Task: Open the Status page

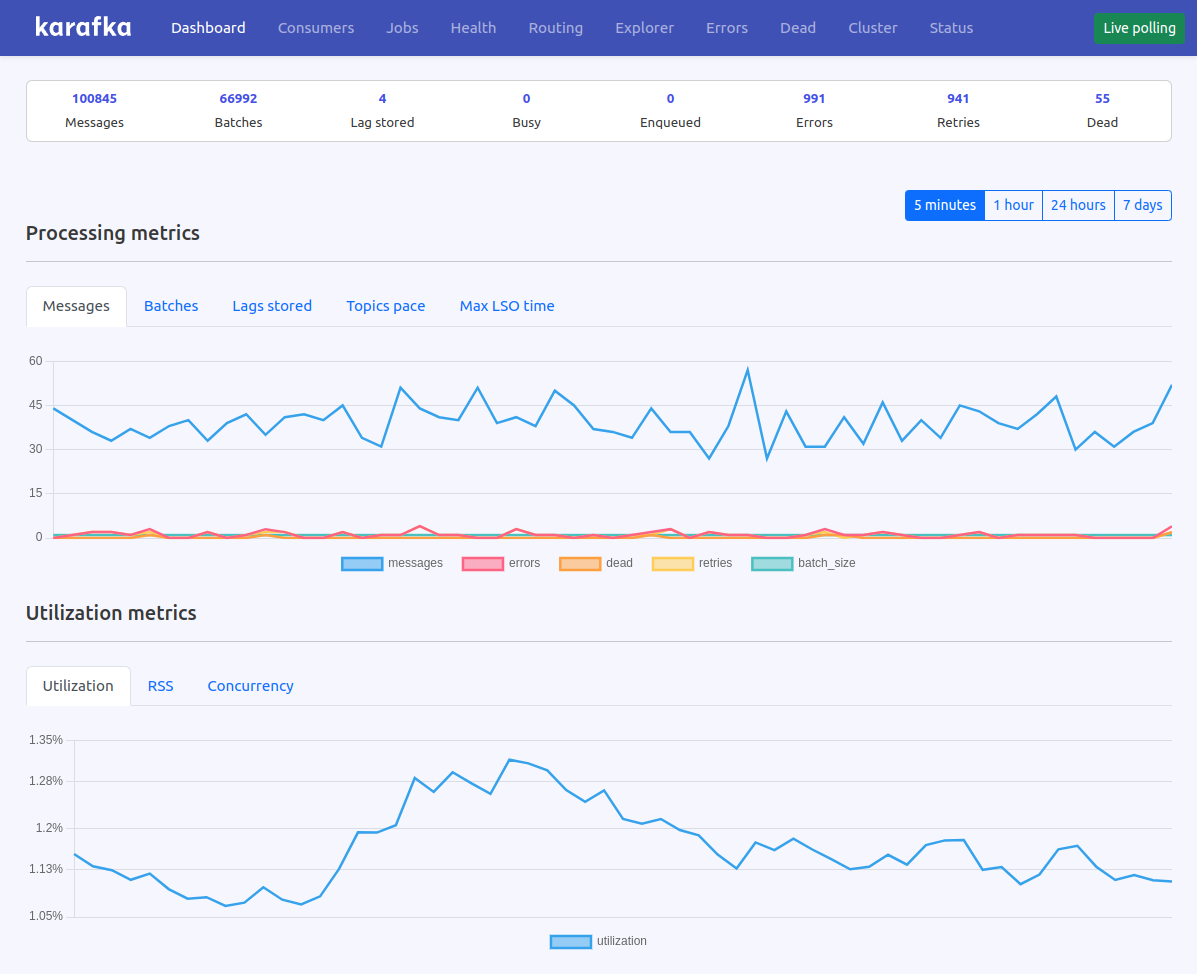Action: [951, 27]
